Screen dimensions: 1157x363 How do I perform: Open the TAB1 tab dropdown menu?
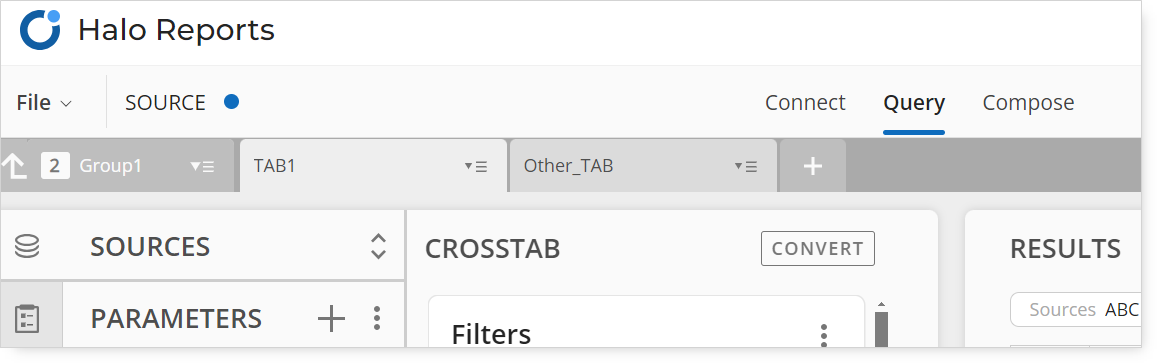click(476, 167)
